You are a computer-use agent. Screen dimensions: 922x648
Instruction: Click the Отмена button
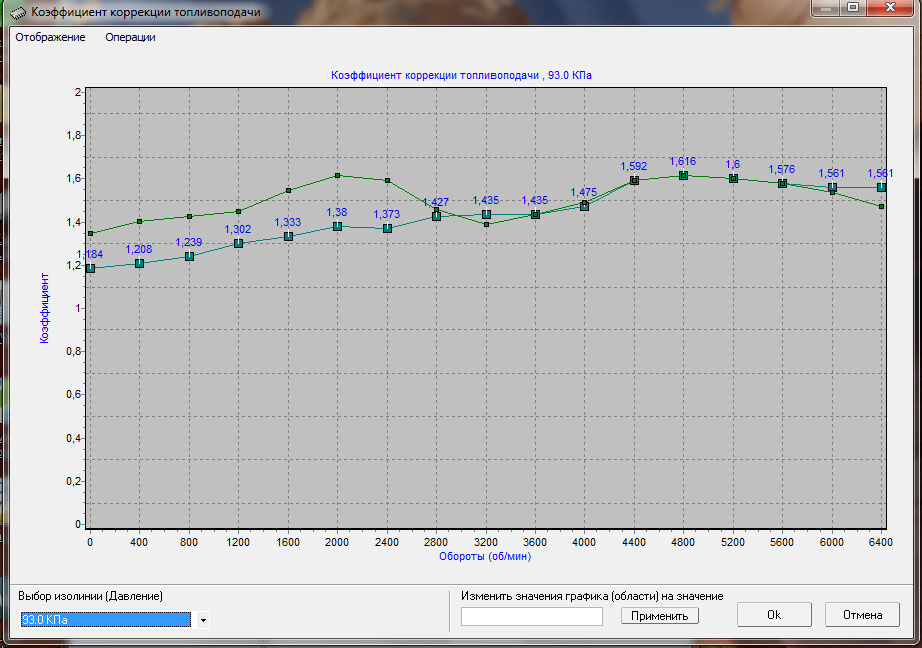click(862, 615)
